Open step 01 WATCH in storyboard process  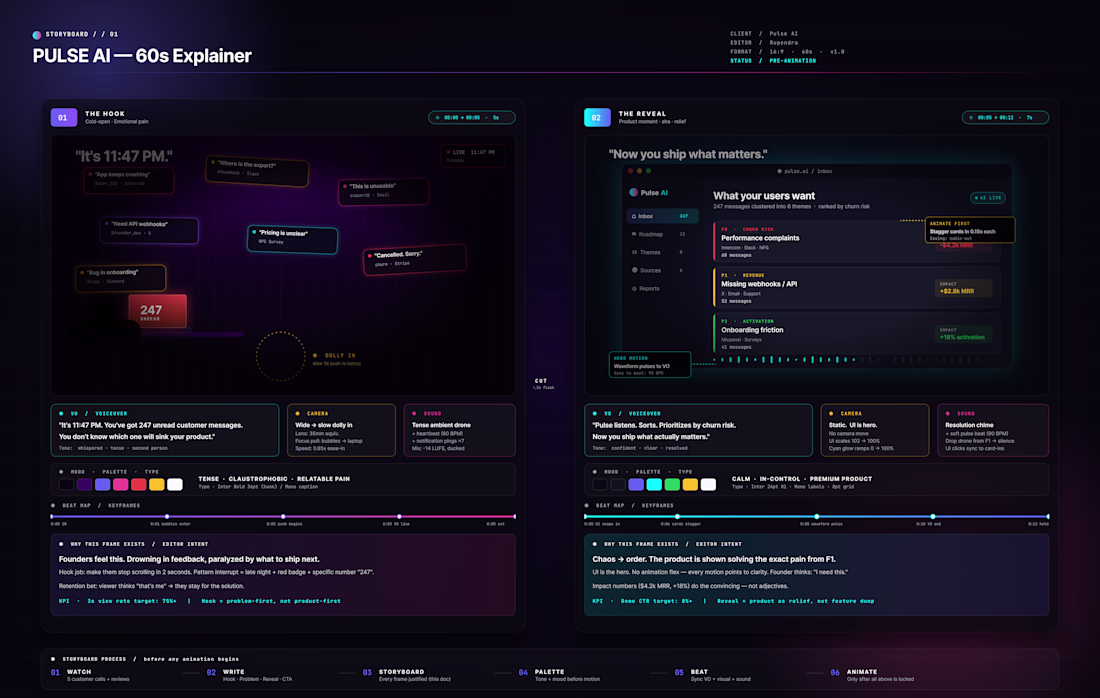pos(90,675)
